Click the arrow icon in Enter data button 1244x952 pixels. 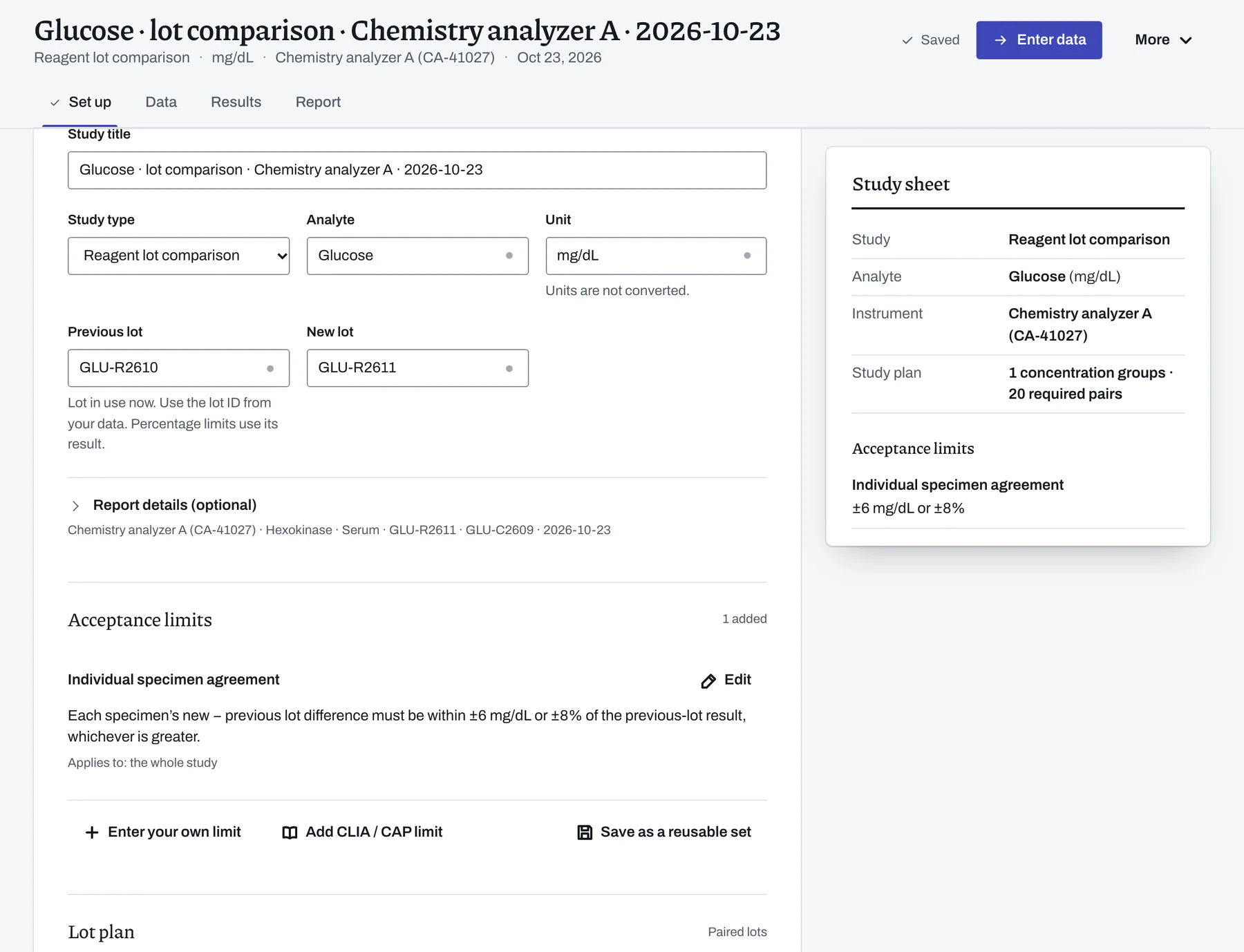(x=1000, y=40)
